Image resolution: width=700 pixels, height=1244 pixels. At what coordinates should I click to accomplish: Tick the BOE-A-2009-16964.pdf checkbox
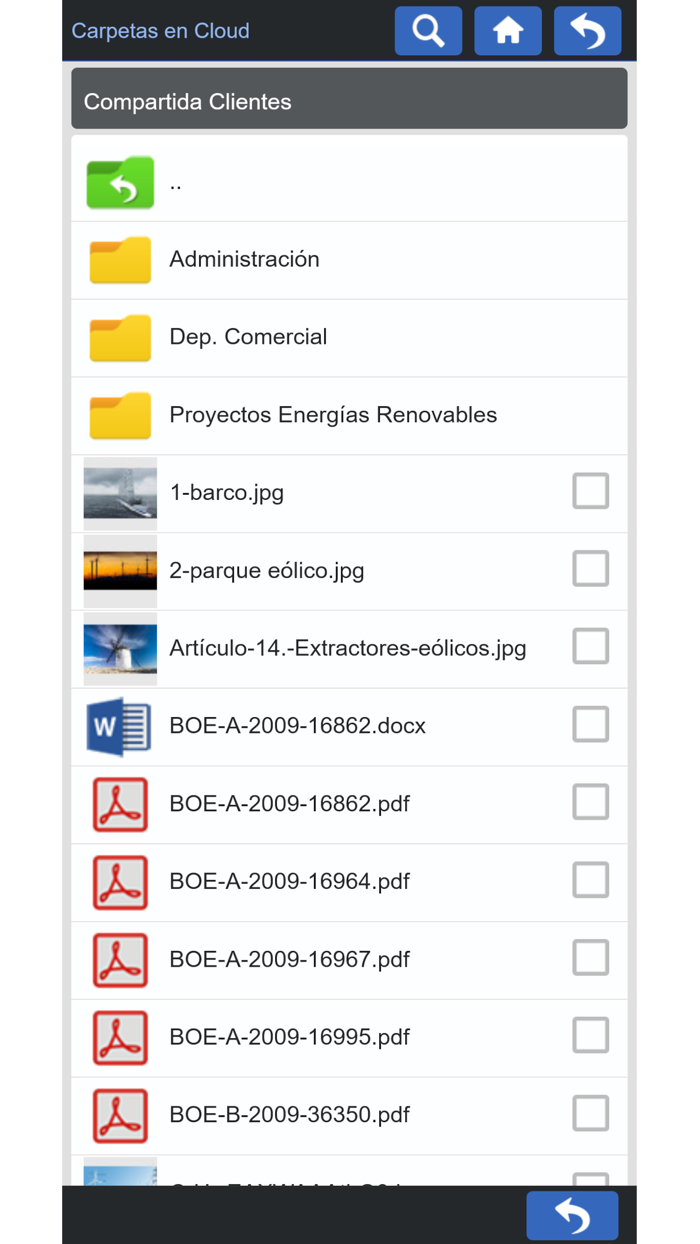point(590,880)
